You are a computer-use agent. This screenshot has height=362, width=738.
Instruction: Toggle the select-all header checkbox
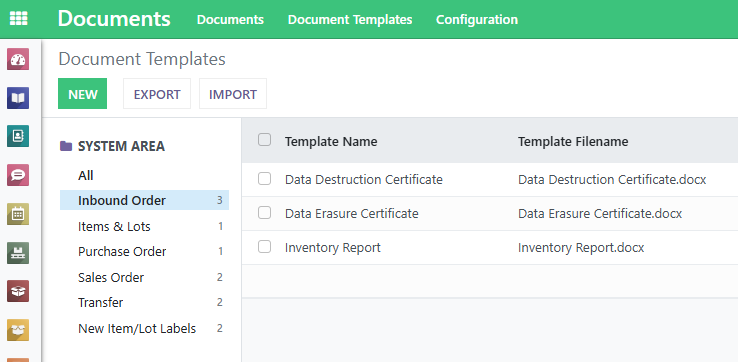[x=265, y=140]
